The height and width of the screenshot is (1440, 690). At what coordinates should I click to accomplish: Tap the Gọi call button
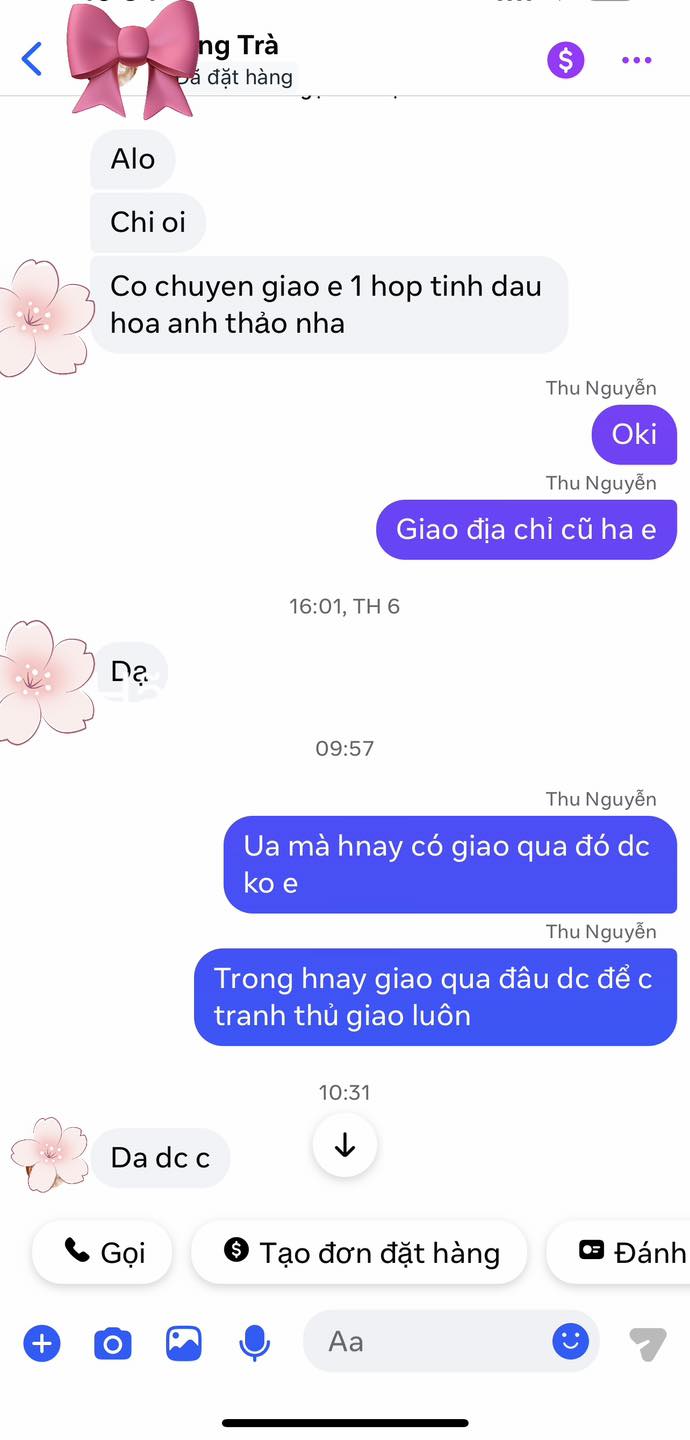tap(103, 1252)
